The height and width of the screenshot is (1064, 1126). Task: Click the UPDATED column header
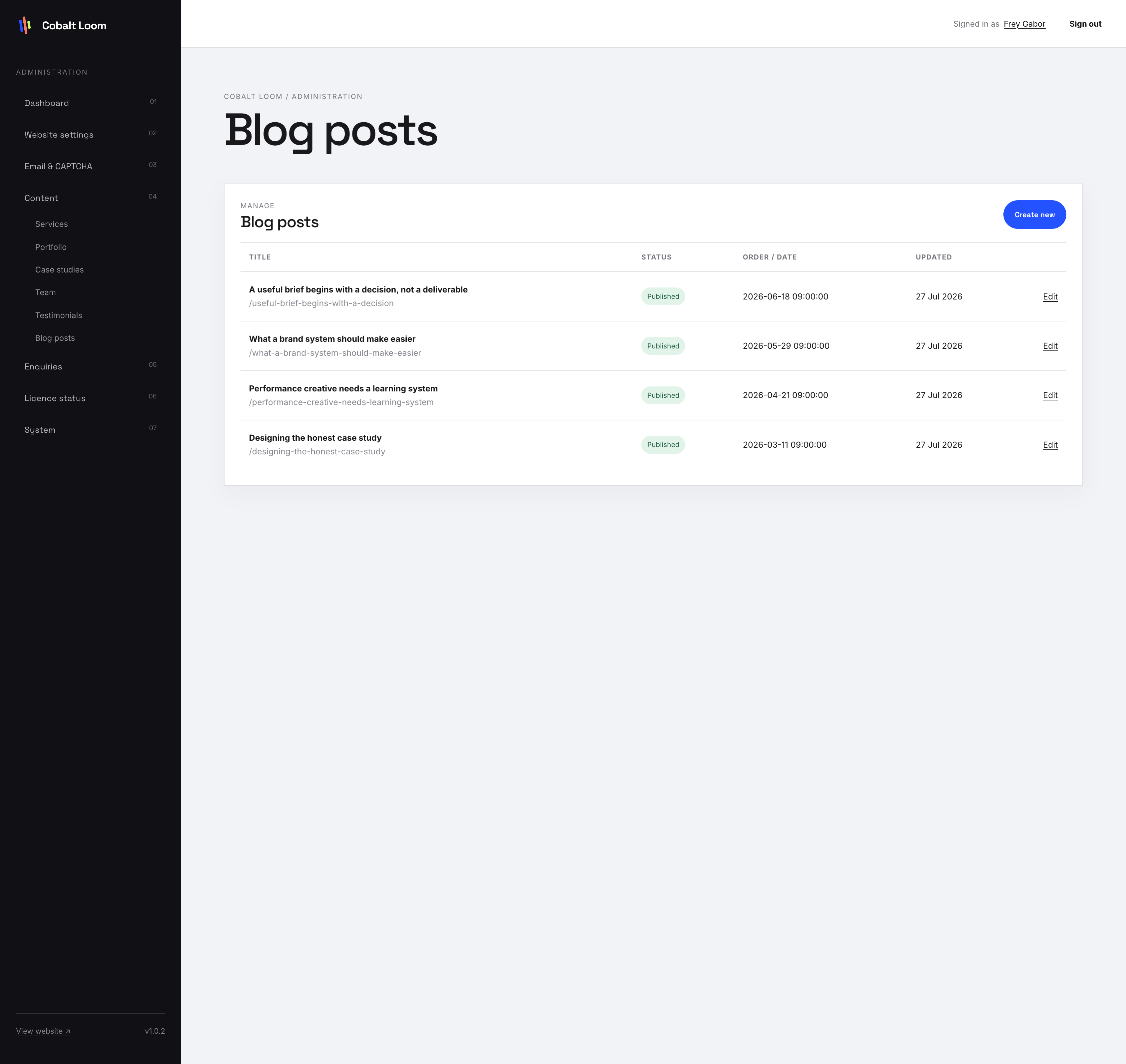click(x=933, y=257)
